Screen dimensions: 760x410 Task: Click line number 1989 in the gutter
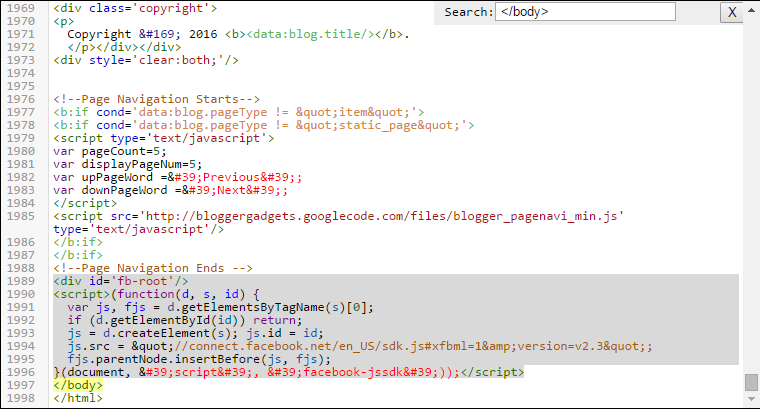click(21, 281)
